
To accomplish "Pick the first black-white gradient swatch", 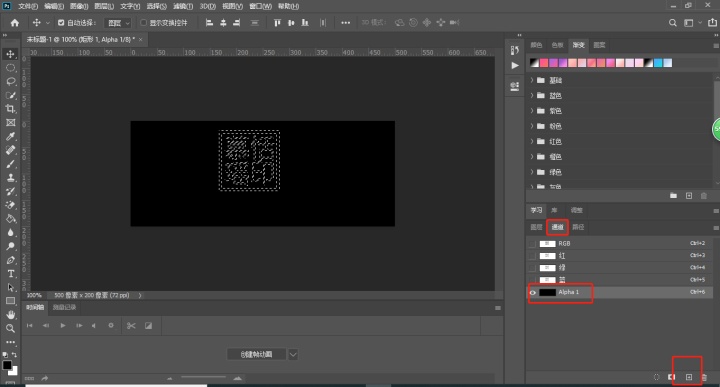I will [x=534, y=63].
